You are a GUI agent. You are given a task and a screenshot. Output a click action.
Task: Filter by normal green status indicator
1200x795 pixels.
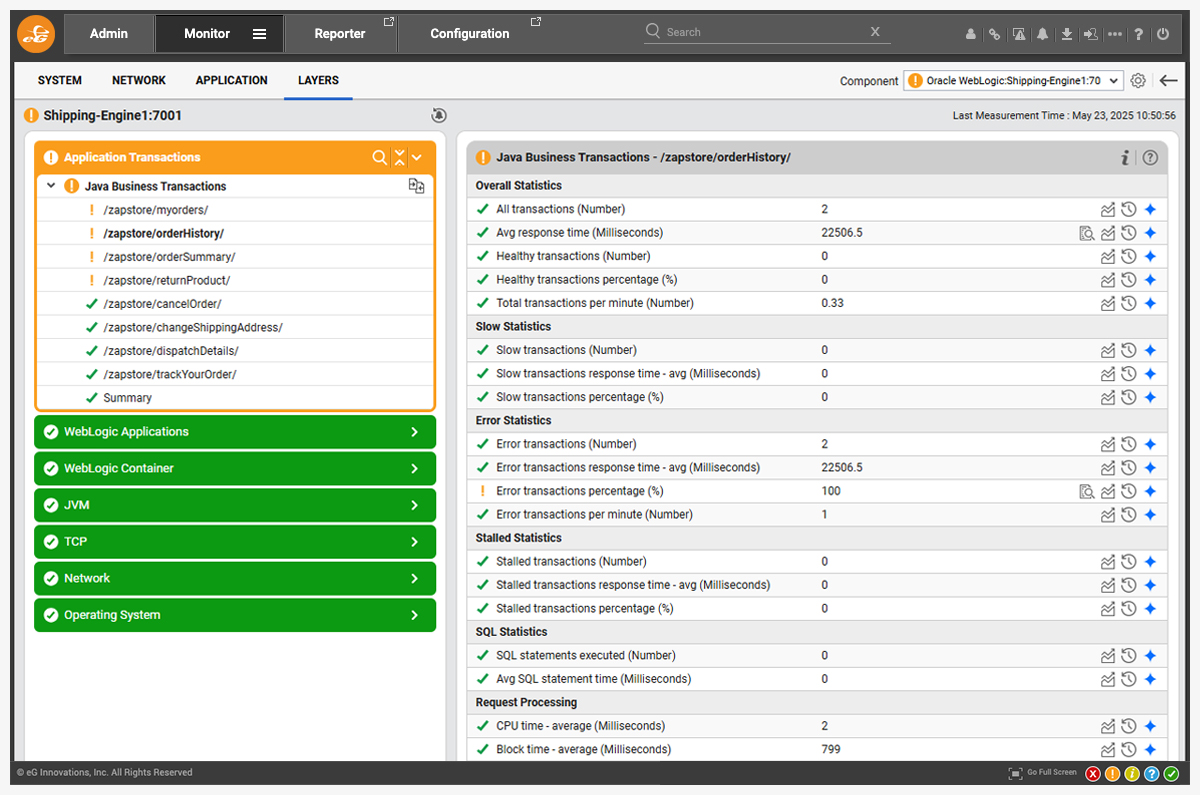(1171, 774)
